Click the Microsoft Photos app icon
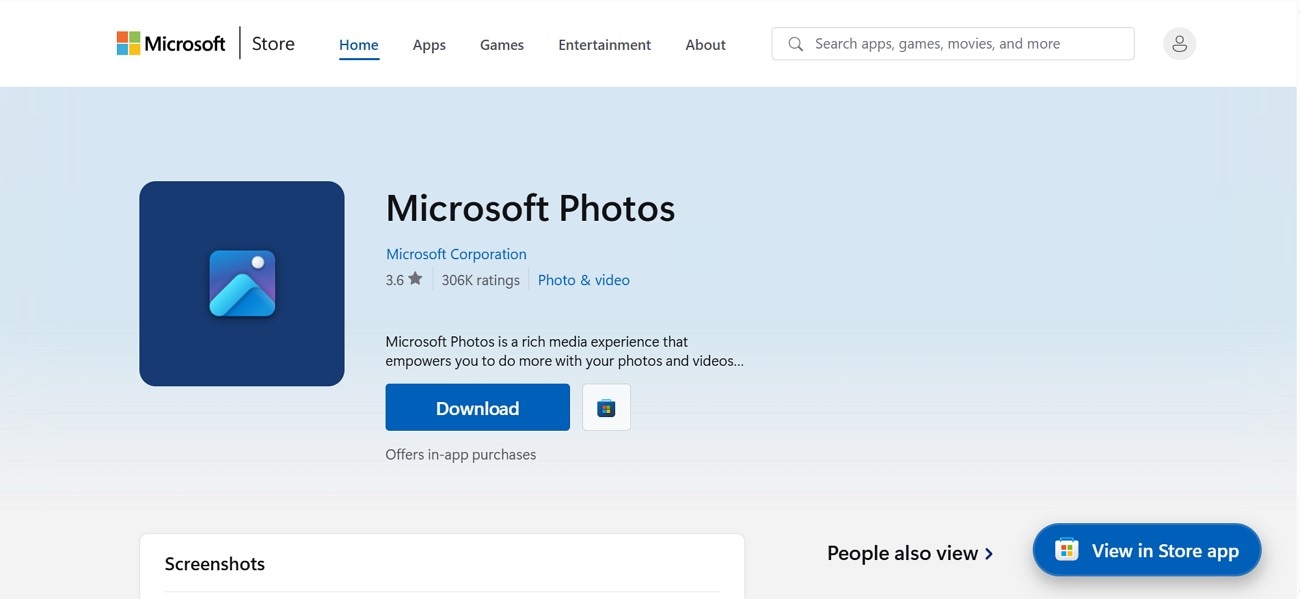The width and height of the screenshot is (1300, 599). pyautogui.click(x=242, y=283)
